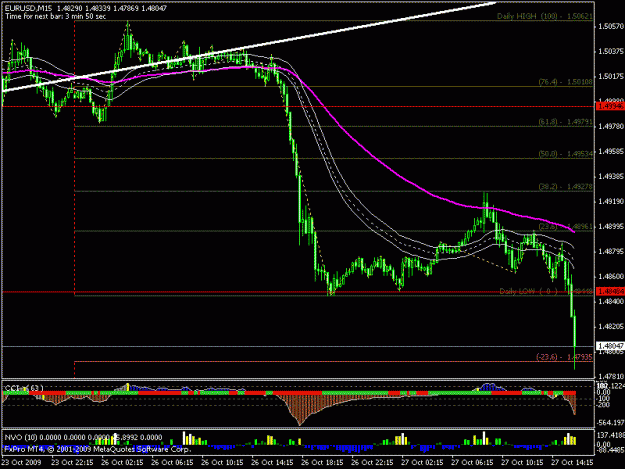Click price 1.49780 on the price scale
Image resolution: width=625 pixels, height=469 pixels.
[x=611, y=126]
